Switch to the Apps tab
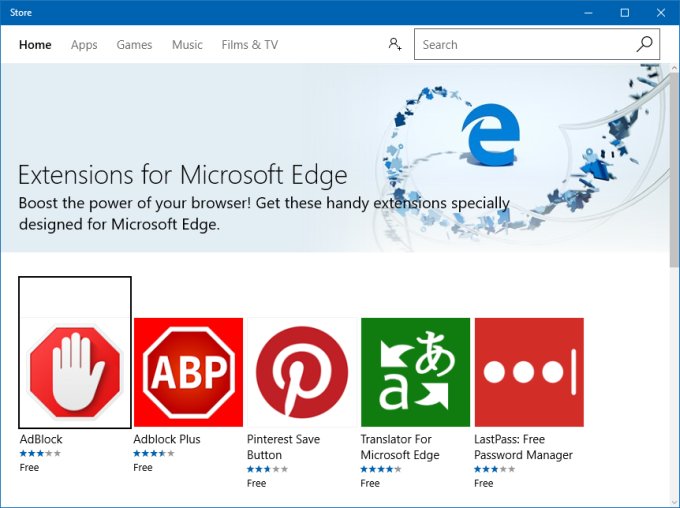 (84, 45)
